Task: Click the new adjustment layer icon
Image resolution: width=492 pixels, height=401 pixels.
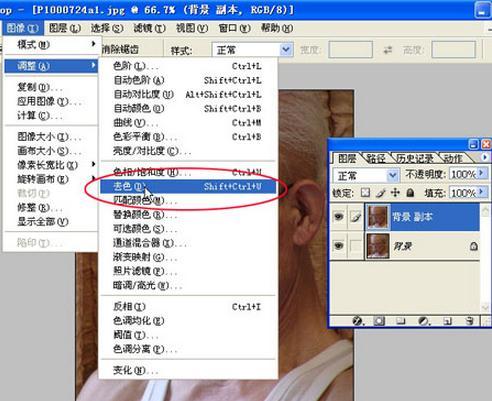Action: pos(424,321)
